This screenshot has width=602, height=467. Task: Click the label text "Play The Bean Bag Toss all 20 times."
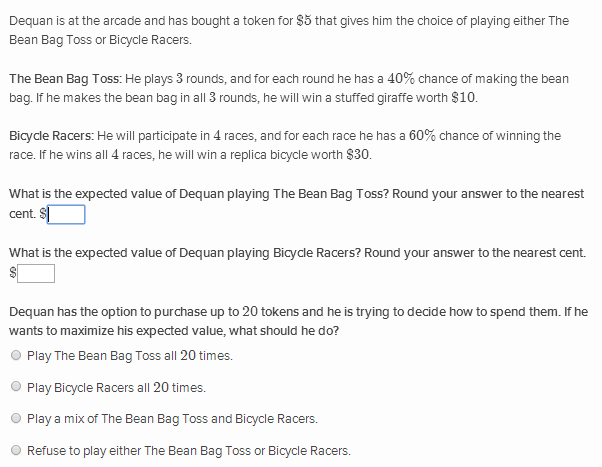coord(130,356)
